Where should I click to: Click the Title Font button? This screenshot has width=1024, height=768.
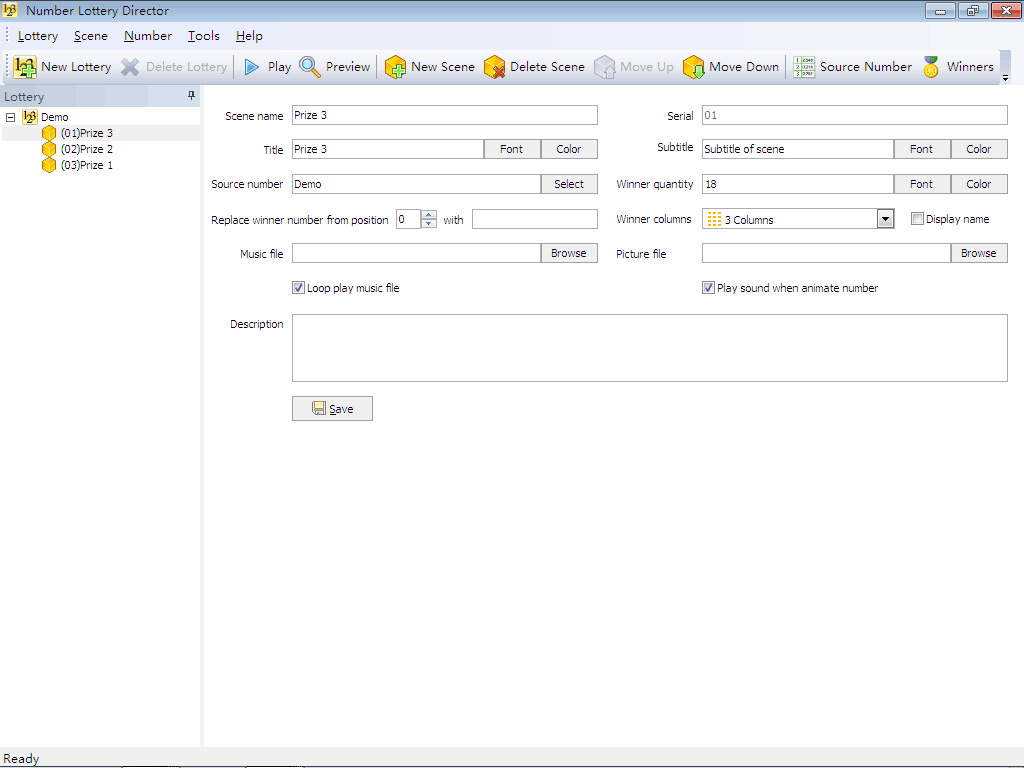[512, 149]
